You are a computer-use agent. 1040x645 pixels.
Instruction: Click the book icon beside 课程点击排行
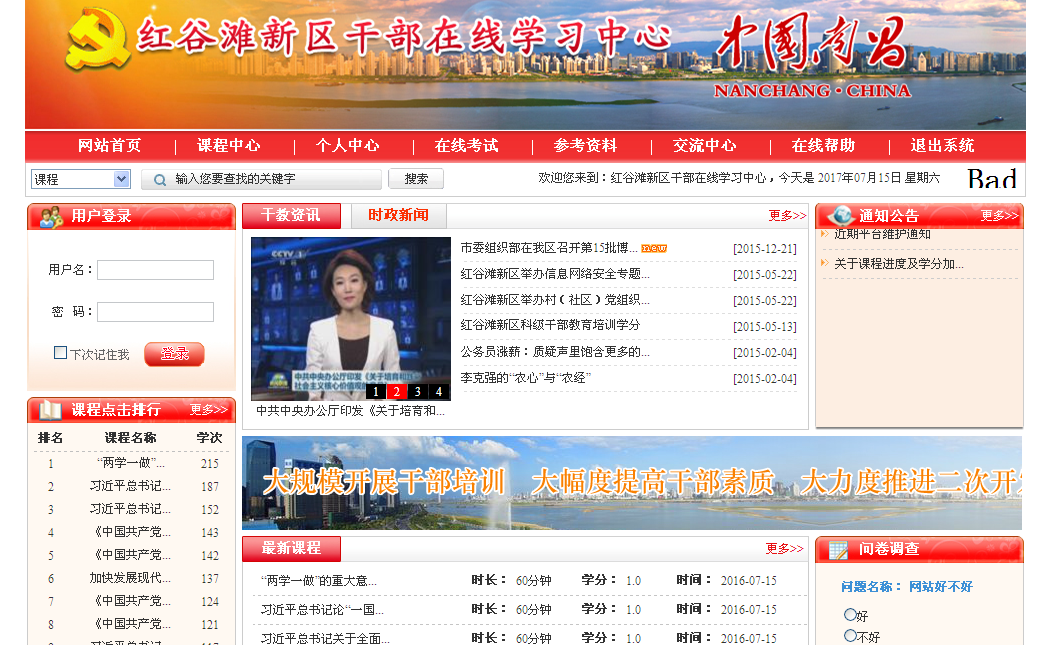[x=49, y=410]
